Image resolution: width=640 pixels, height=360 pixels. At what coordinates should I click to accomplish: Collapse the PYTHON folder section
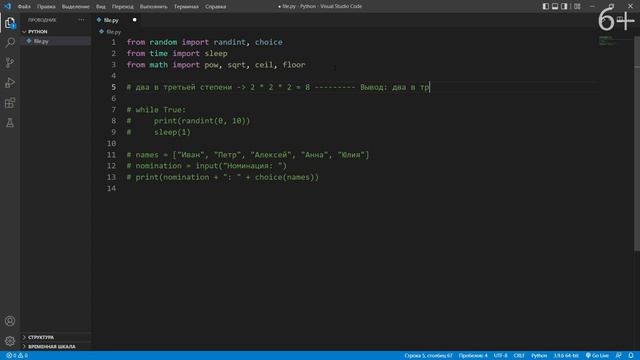pos(56,31)
